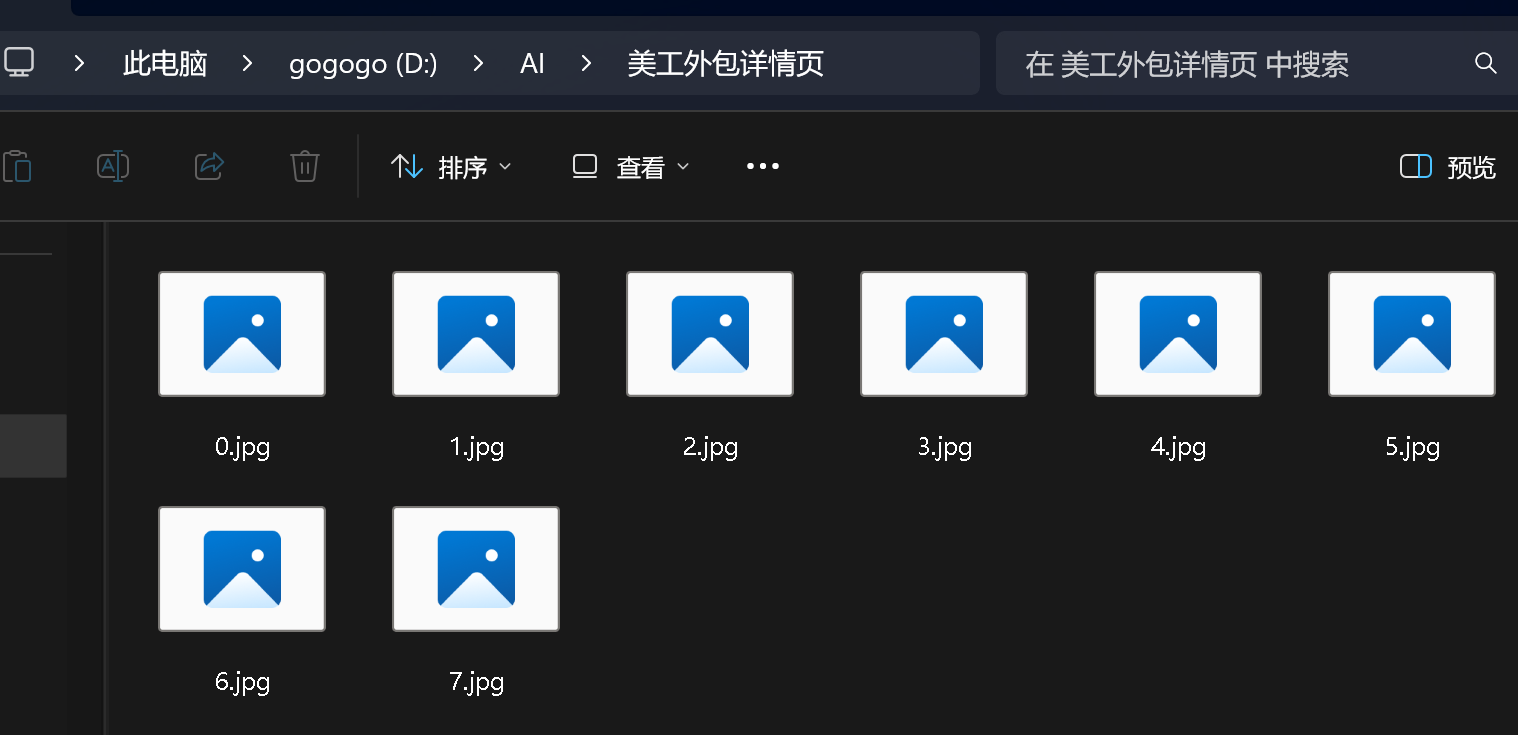Select the thumbnail image of 3.jpg
The height and width of the screenshot is (735, 1518).
(943, 333)
